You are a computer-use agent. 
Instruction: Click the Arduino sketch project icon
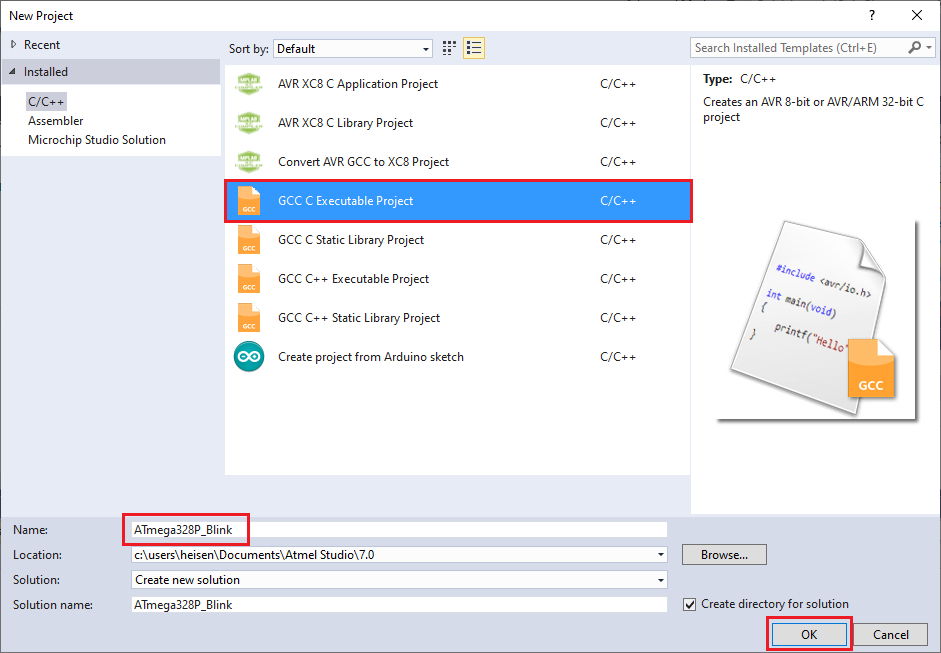pyautogui.click(x=248, y=357)
